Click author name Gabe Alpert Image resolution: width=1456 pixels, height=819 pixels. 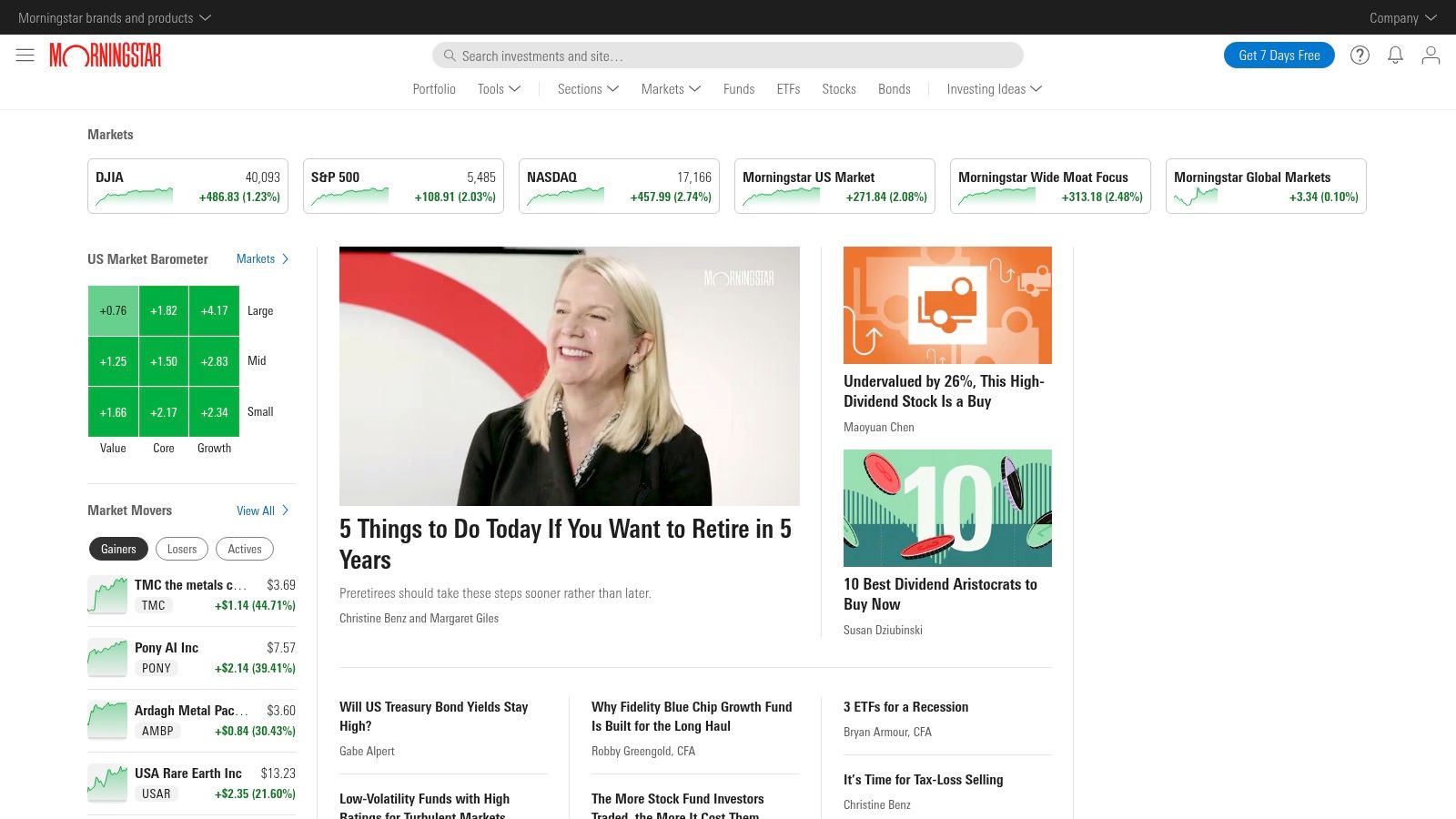tap(367, 751)
